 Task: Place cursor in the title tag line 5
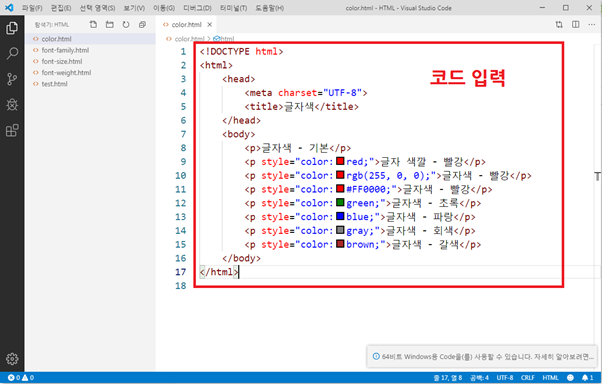pos(301,106)
